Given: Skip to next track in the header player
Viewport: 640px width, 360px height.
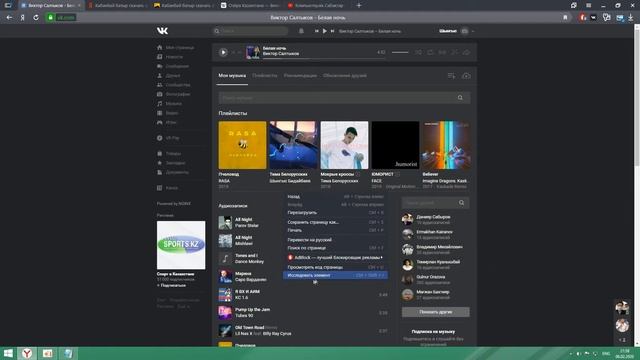Looking at the screenshot, I should pos(332,31).
